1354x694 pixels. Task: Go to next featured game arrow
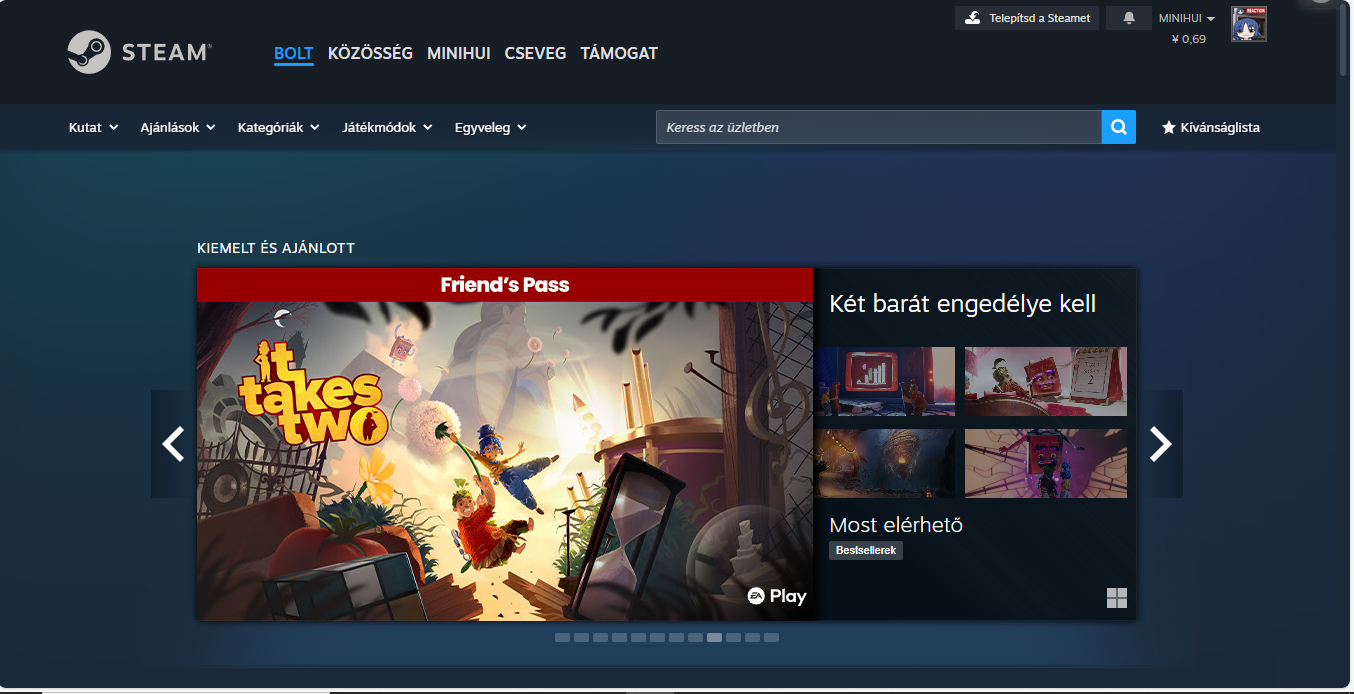tap(1160, 443)
